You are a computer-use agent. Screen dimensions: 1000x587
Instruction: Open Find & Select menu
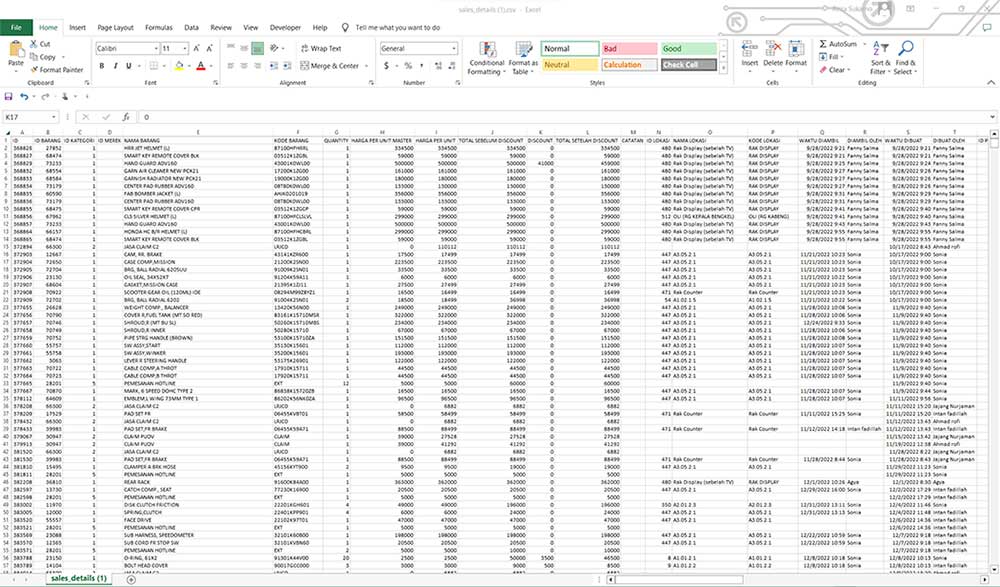906,58
